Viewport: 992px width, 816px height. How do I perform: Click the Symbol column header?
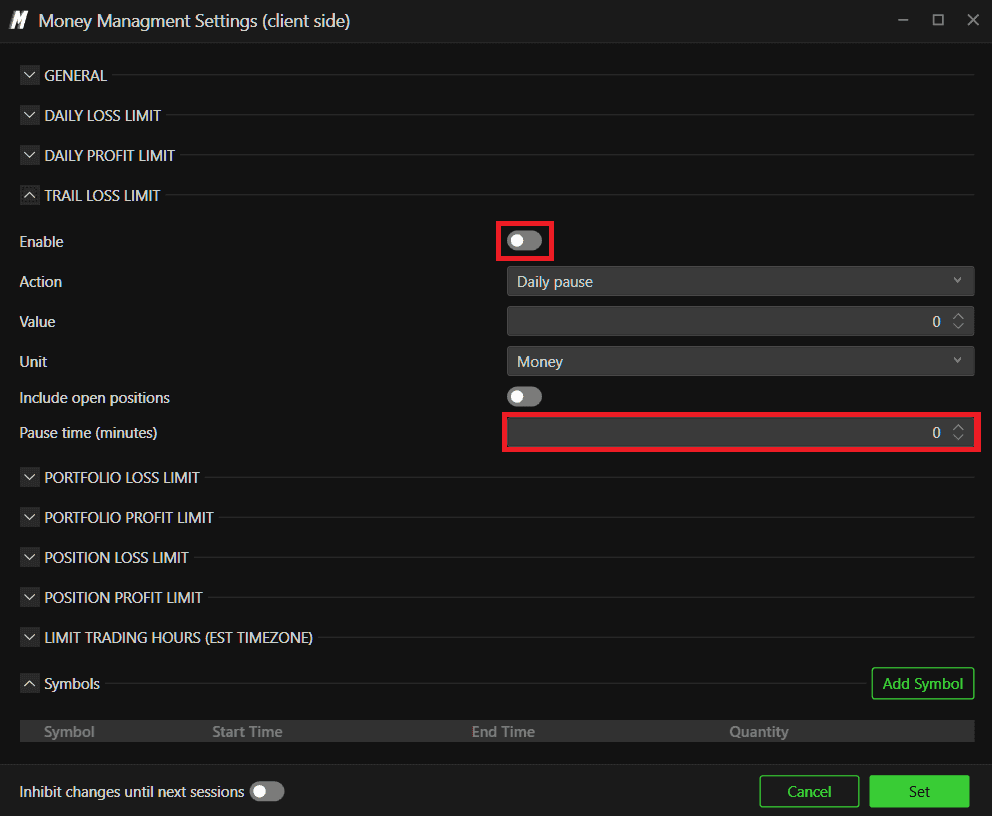(x=69, y=731)
